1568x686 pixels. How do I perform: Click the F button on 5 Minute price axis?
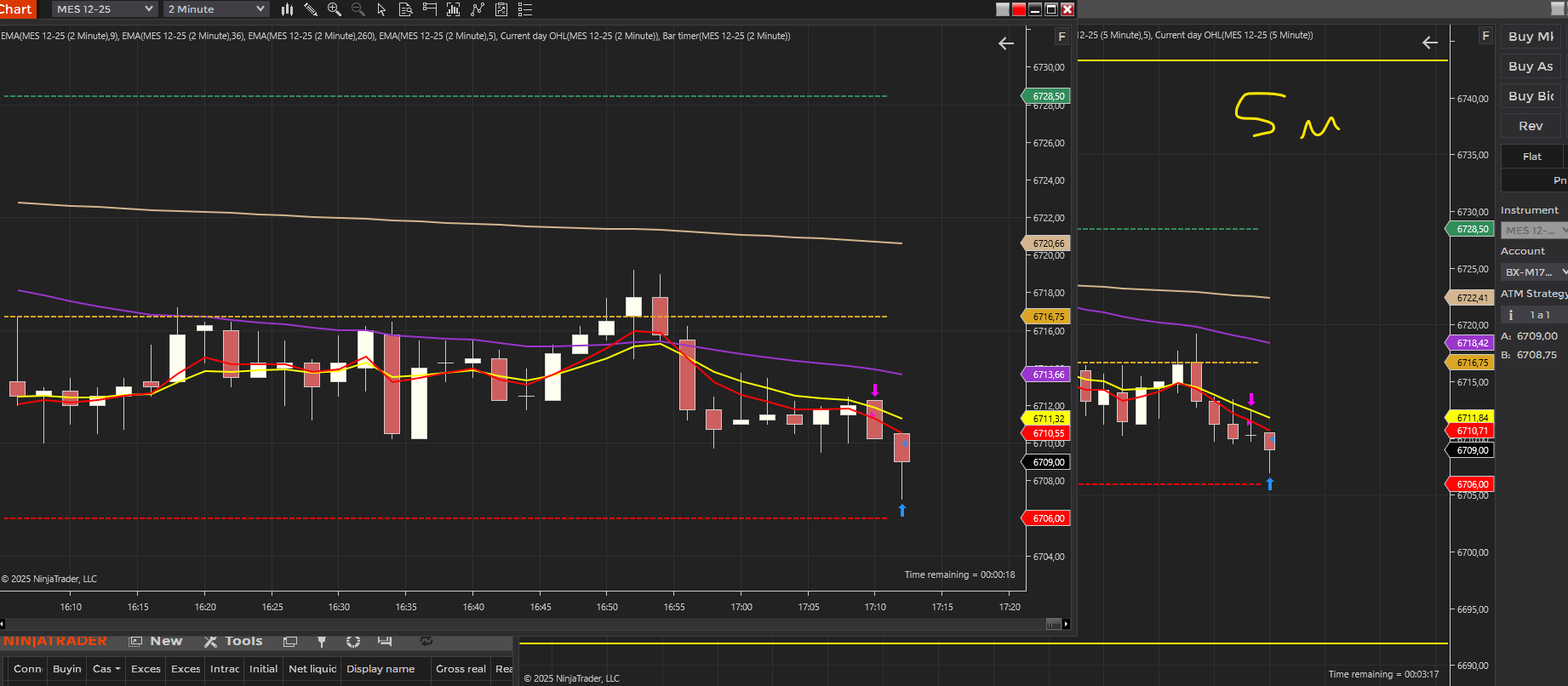point(1485,36)
